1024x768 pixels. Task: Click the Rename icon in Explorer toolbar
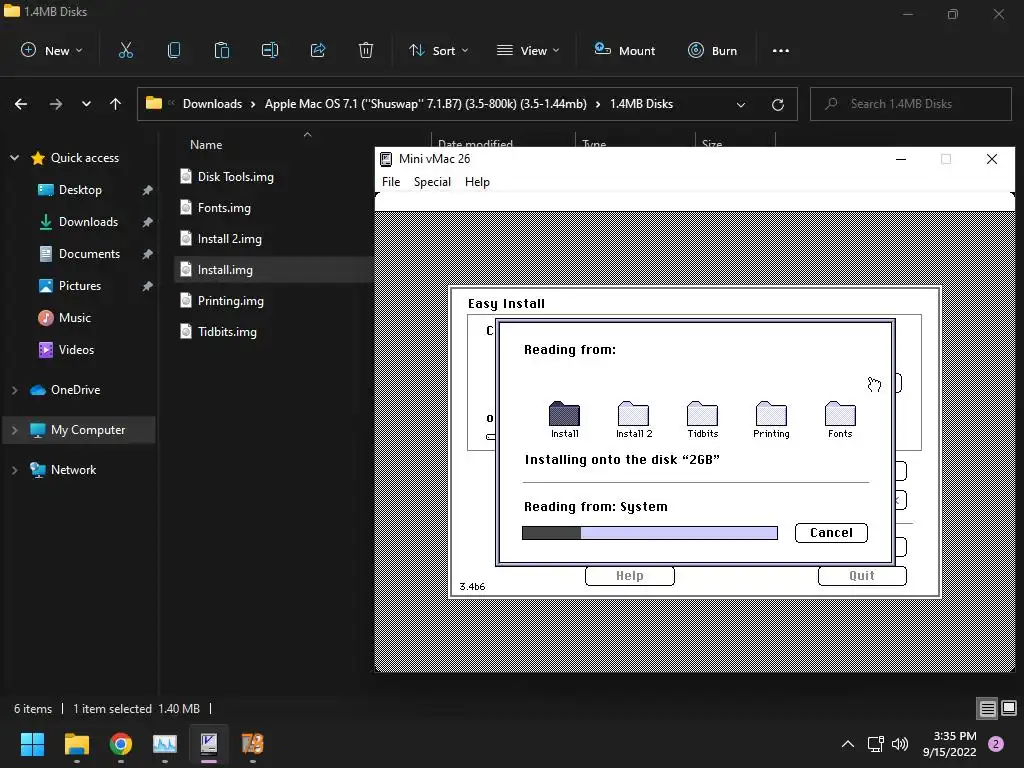270,50
